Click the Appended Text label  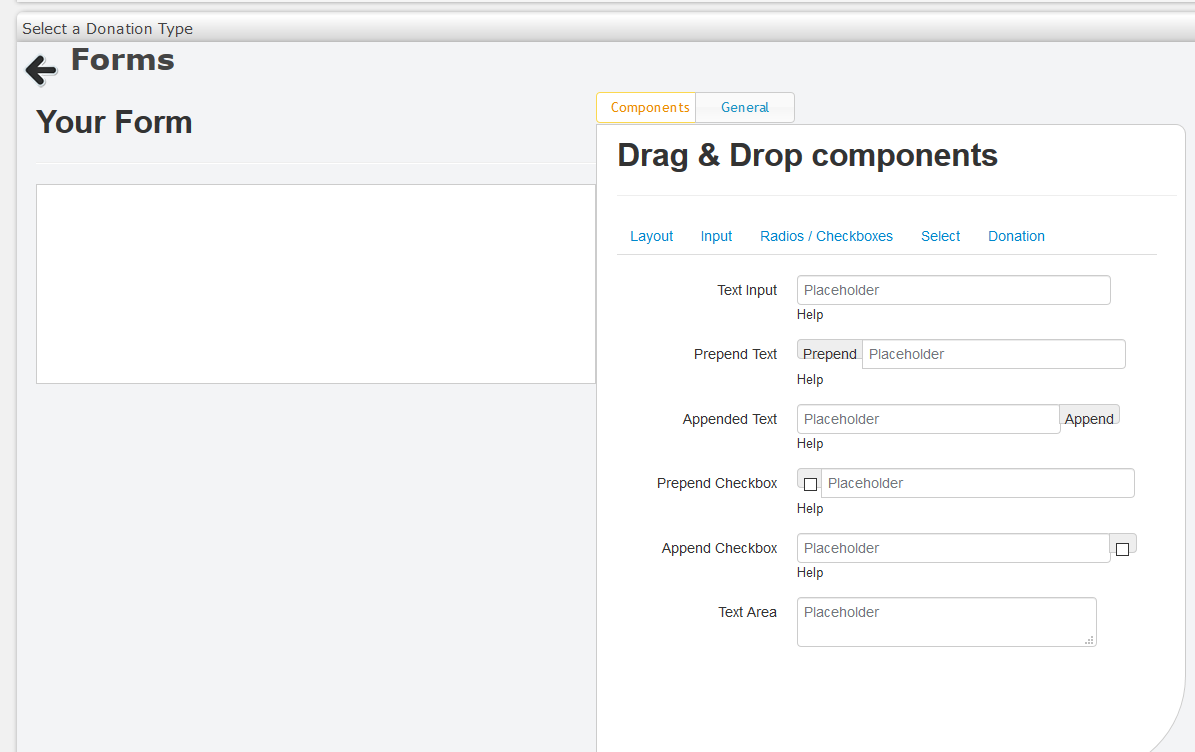pyautogui.click(x=729, y=419)
